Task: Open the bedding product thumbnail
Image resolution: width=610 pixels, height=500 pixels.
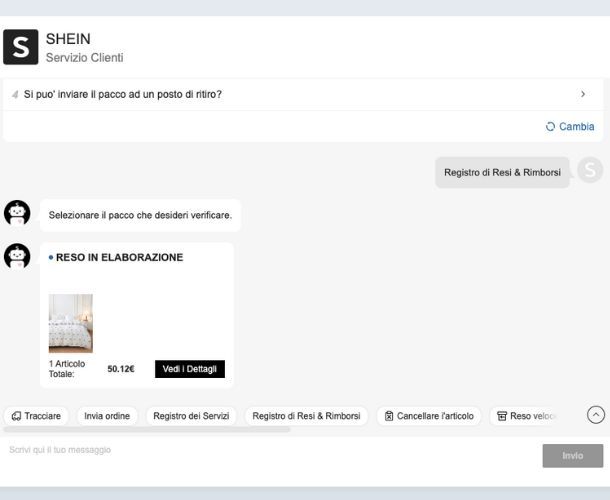Action: (71, 323)
